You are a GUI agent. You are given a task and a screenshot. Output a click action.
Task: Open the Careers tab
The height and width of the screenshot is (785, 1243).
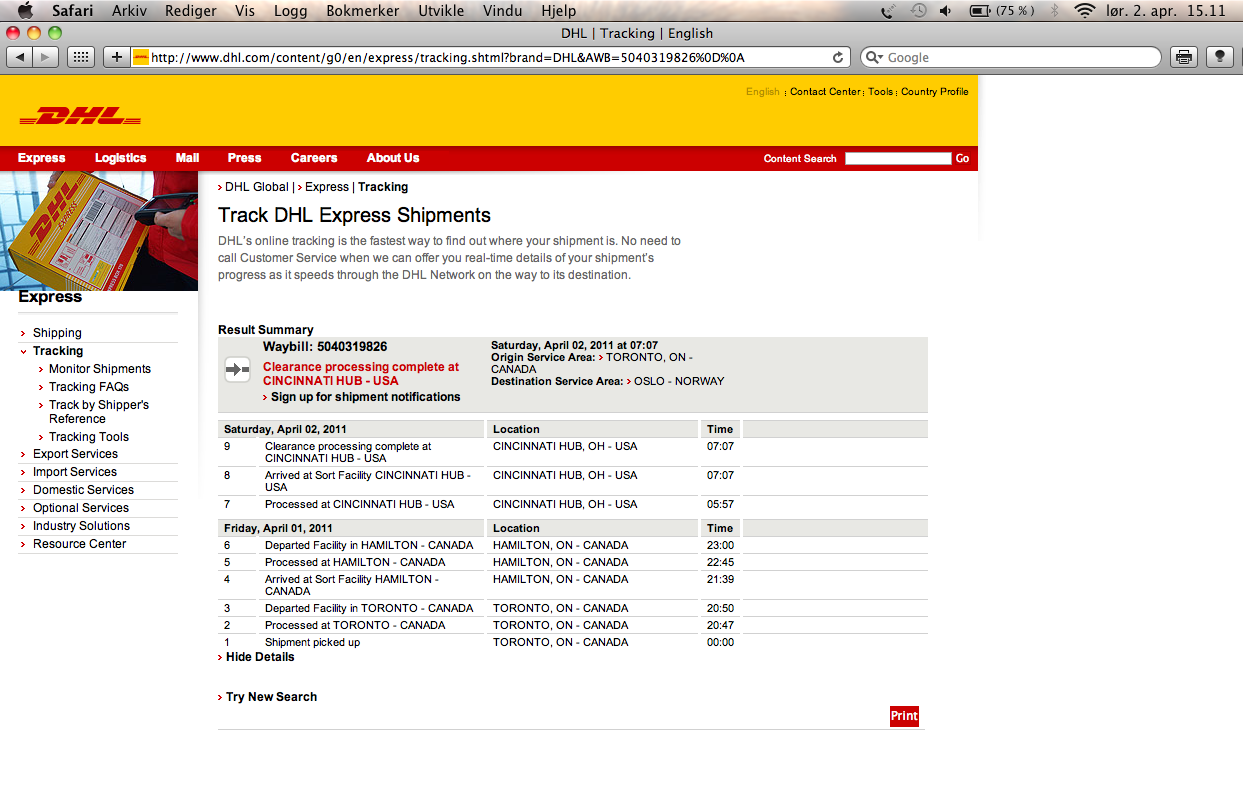314,158
